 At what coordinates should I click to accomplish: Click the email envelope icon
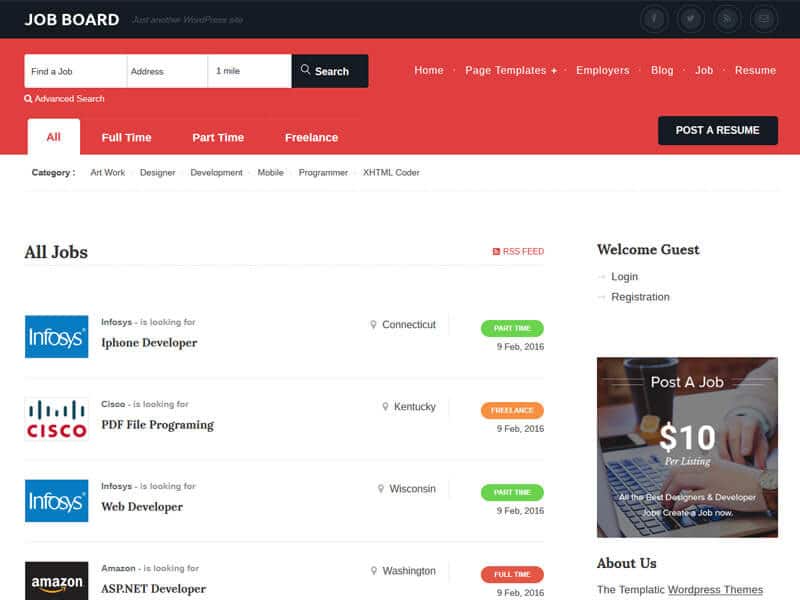pos(764,19)
